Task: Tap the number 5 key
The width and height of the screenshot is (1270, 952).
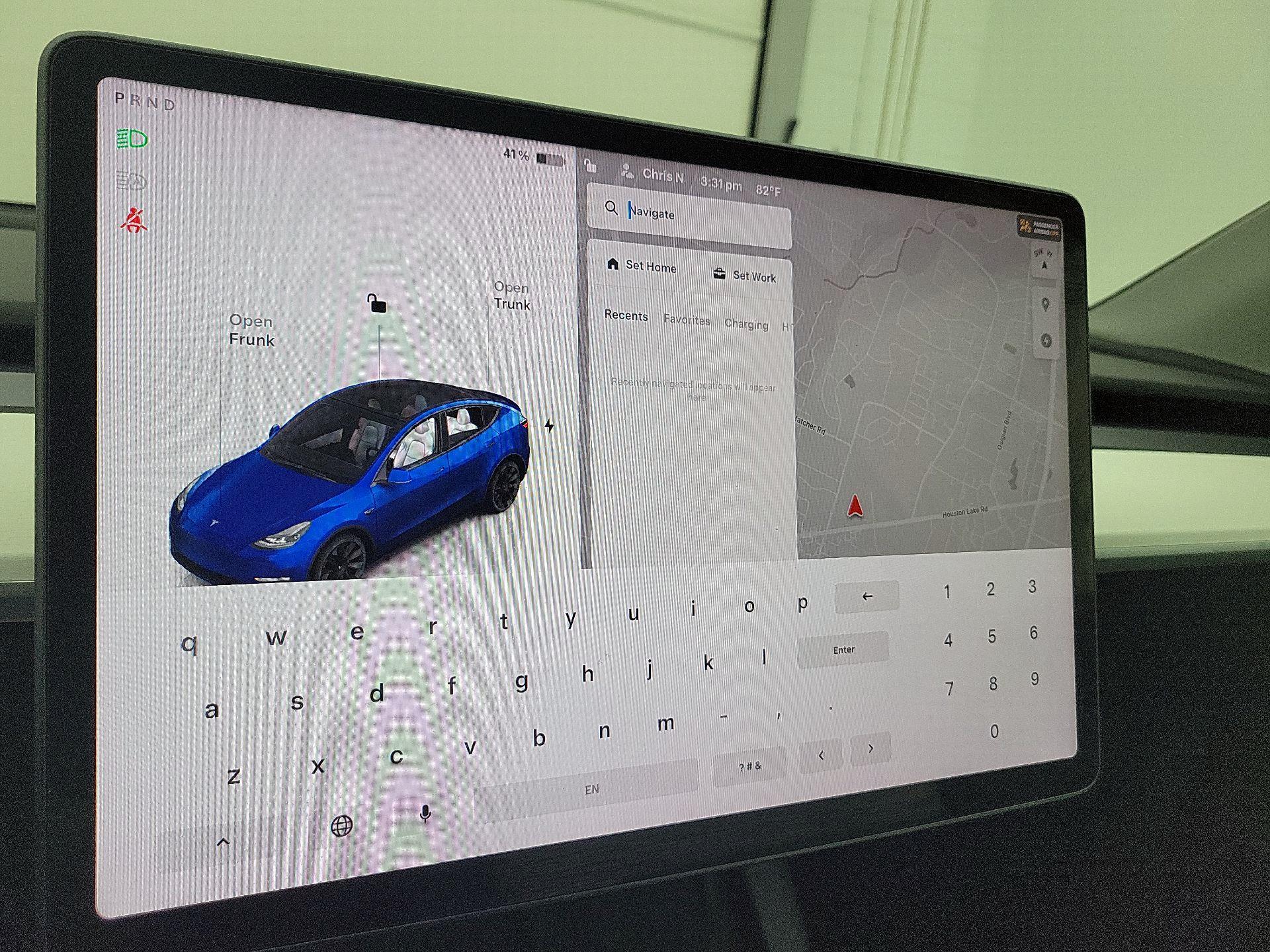Action: click(x=992, y=637)
